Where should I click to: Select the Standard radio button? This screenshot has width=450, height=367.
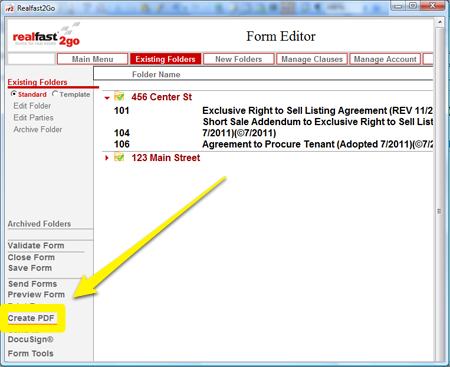tap(14, 94)
